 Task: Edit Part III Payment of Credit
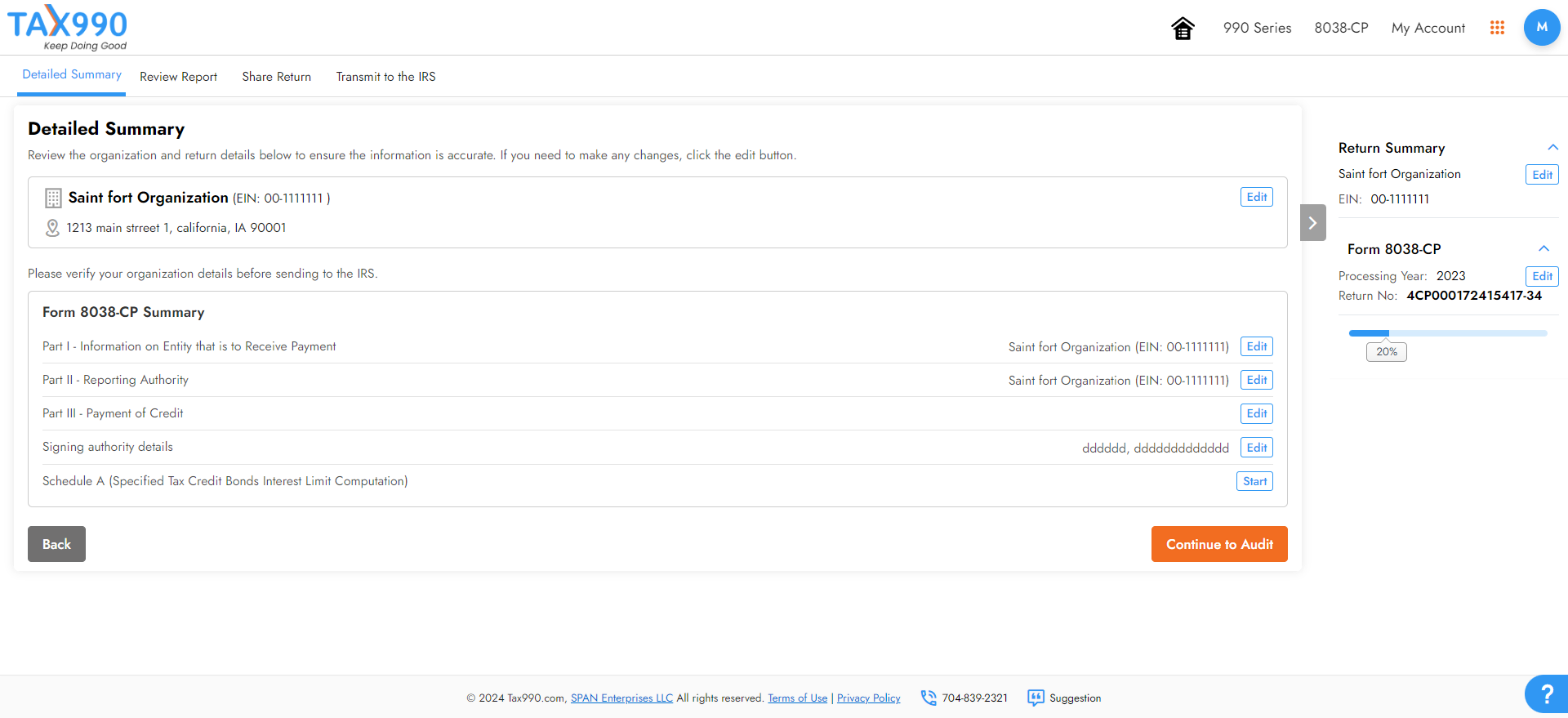pyautogui.click(x=1256, y=413)
